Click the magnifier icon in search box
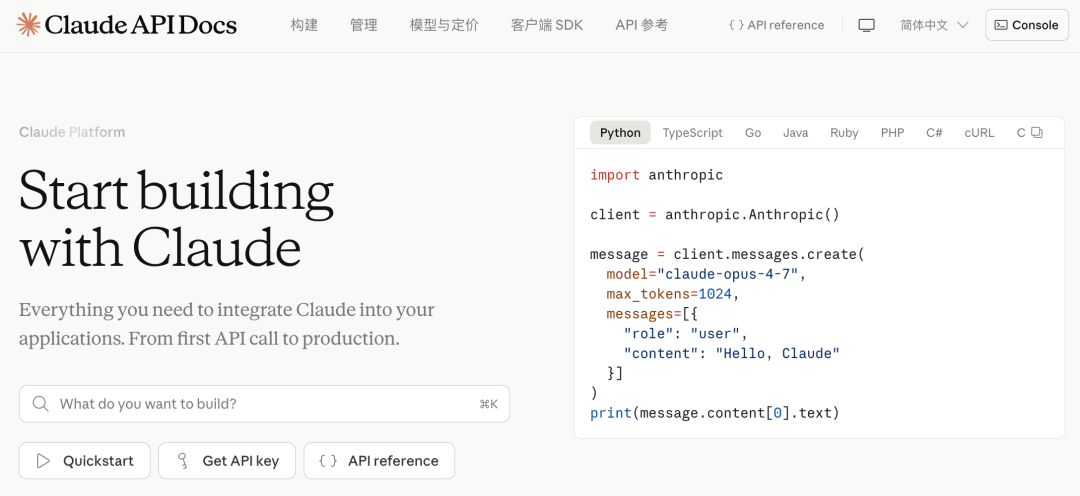 point(41,404)
